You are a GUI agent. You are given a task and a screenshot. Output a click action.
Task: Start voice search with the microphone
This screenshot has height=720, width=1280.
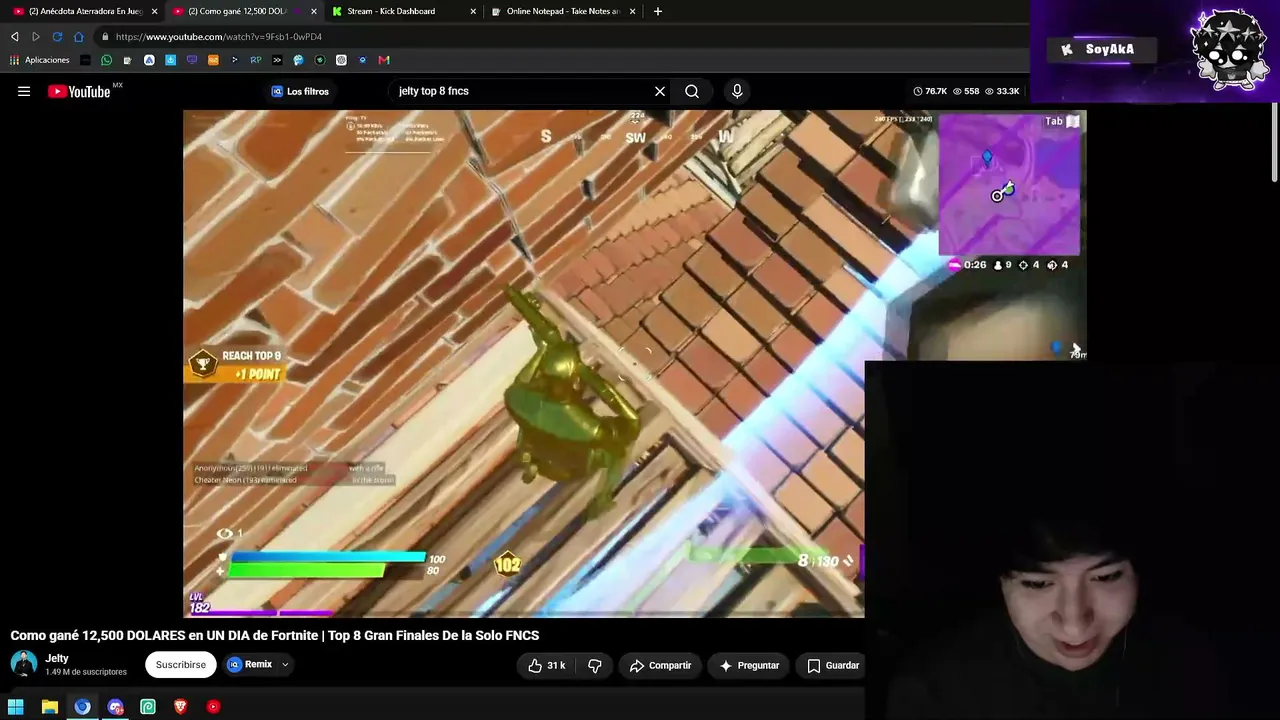[x=737, y=91]
